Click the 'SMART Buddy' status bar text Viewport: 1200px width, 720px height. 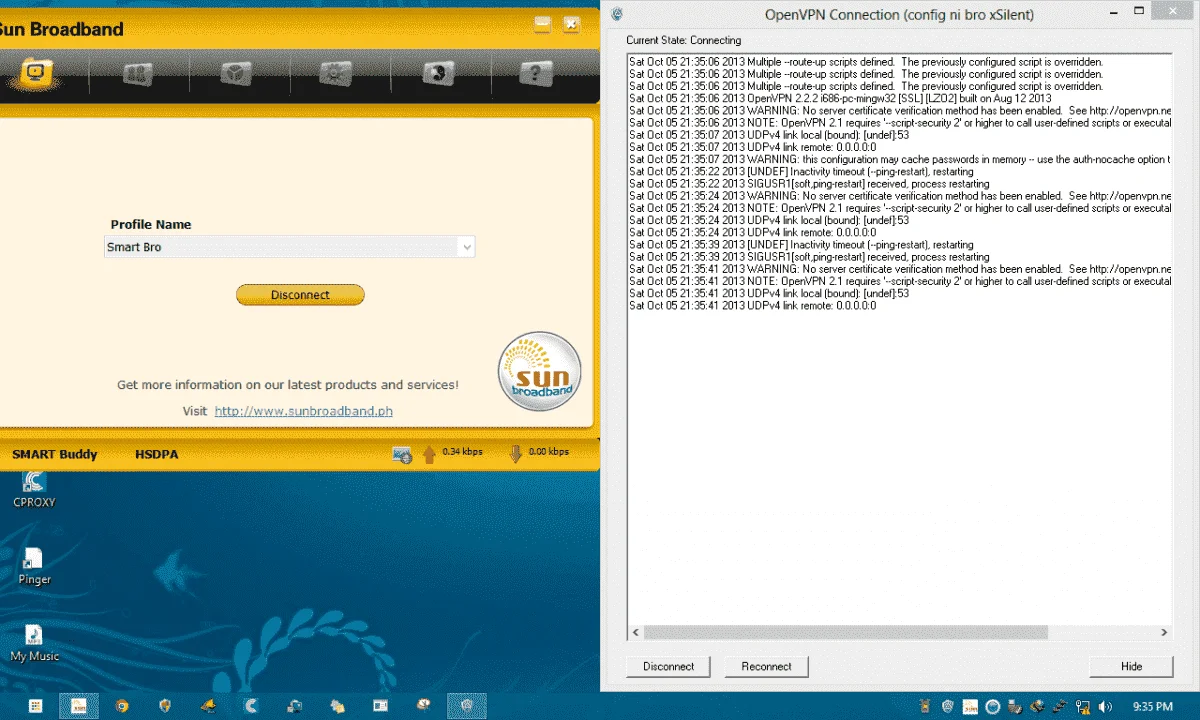[x=55, y=454]
